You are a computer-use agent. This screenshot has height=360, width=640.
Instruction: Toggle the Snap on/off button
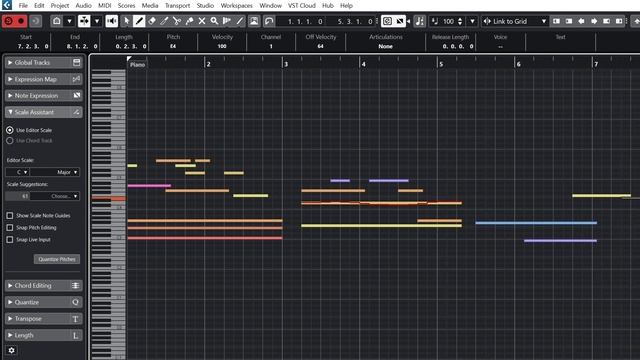pos(387,21)
